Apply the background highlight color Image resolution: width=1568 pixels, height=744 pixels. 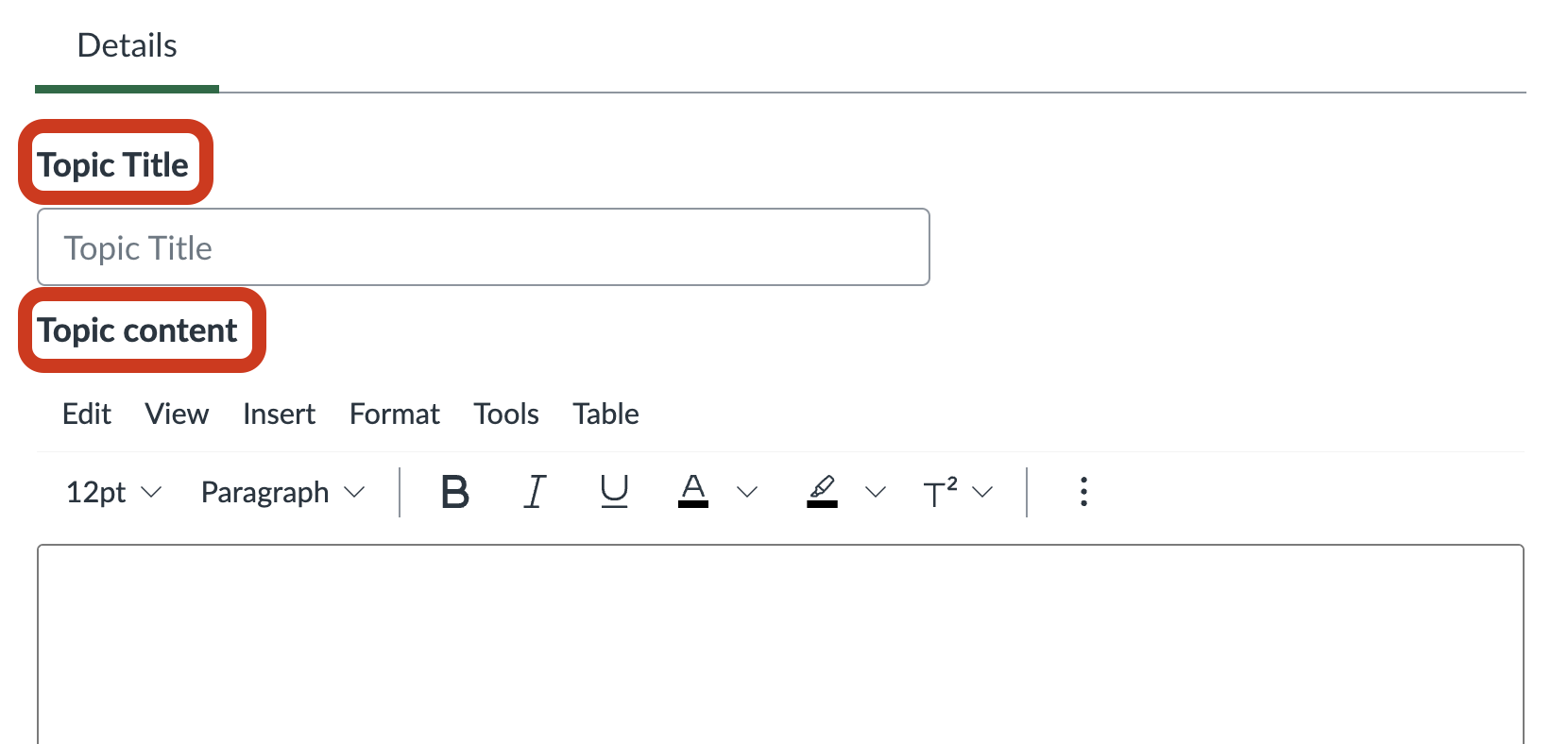tap(822, 492)
